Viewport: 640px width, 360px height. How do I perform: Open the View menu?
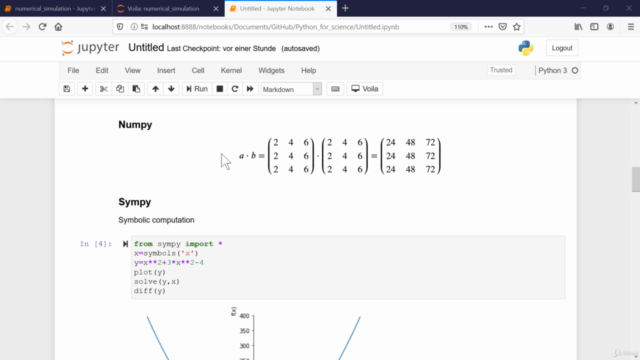click(133, 71)
